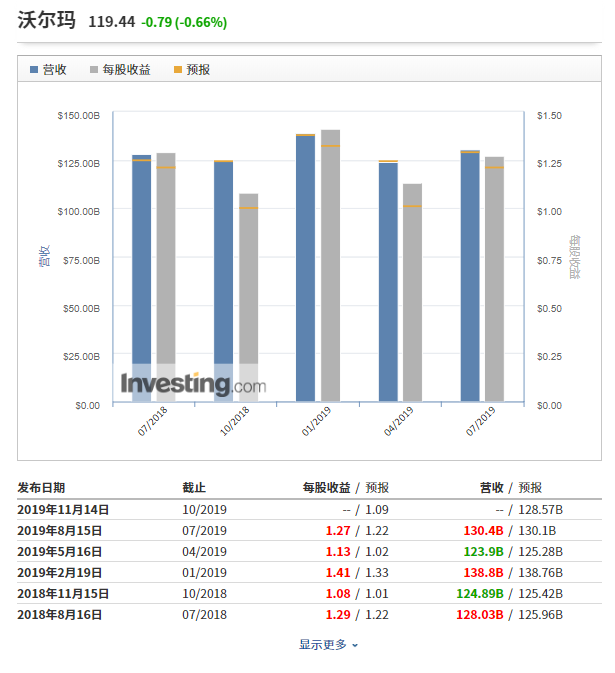Click the 07/2019 x-axis label
The height and width of the screenshot is (673, 615).
(x=481, y=421)
